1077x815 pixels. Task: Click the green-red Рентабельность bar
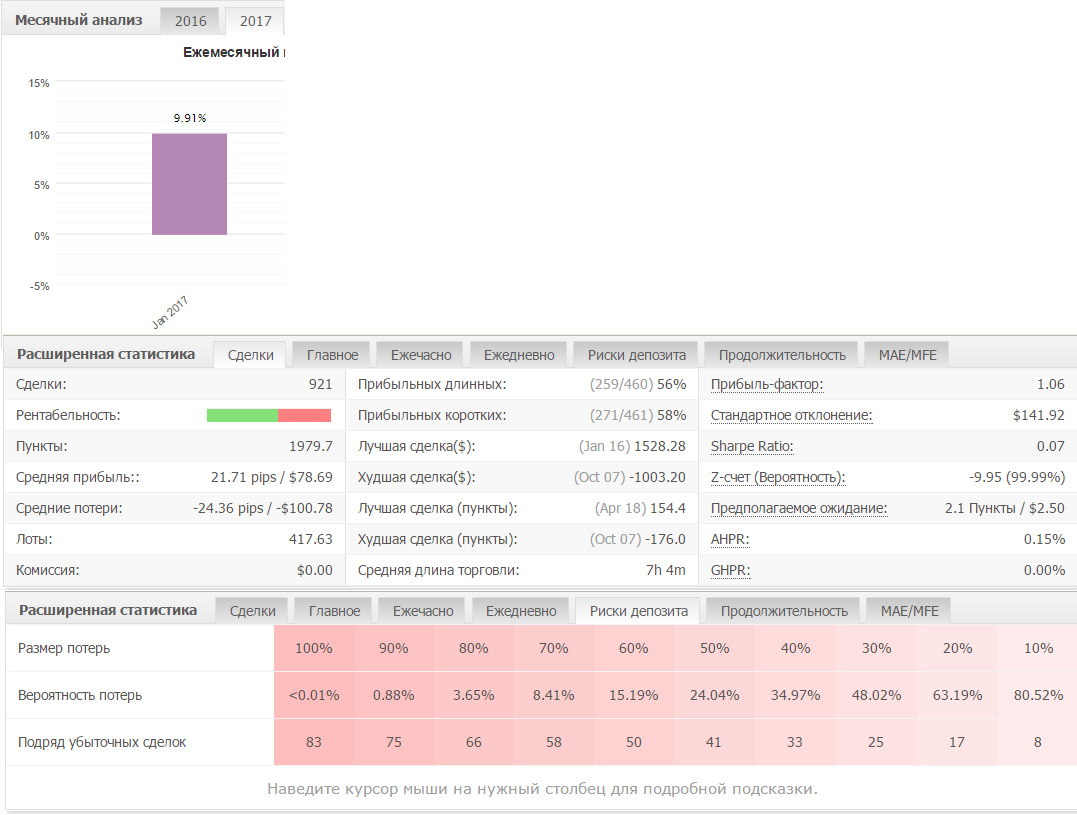269,415
